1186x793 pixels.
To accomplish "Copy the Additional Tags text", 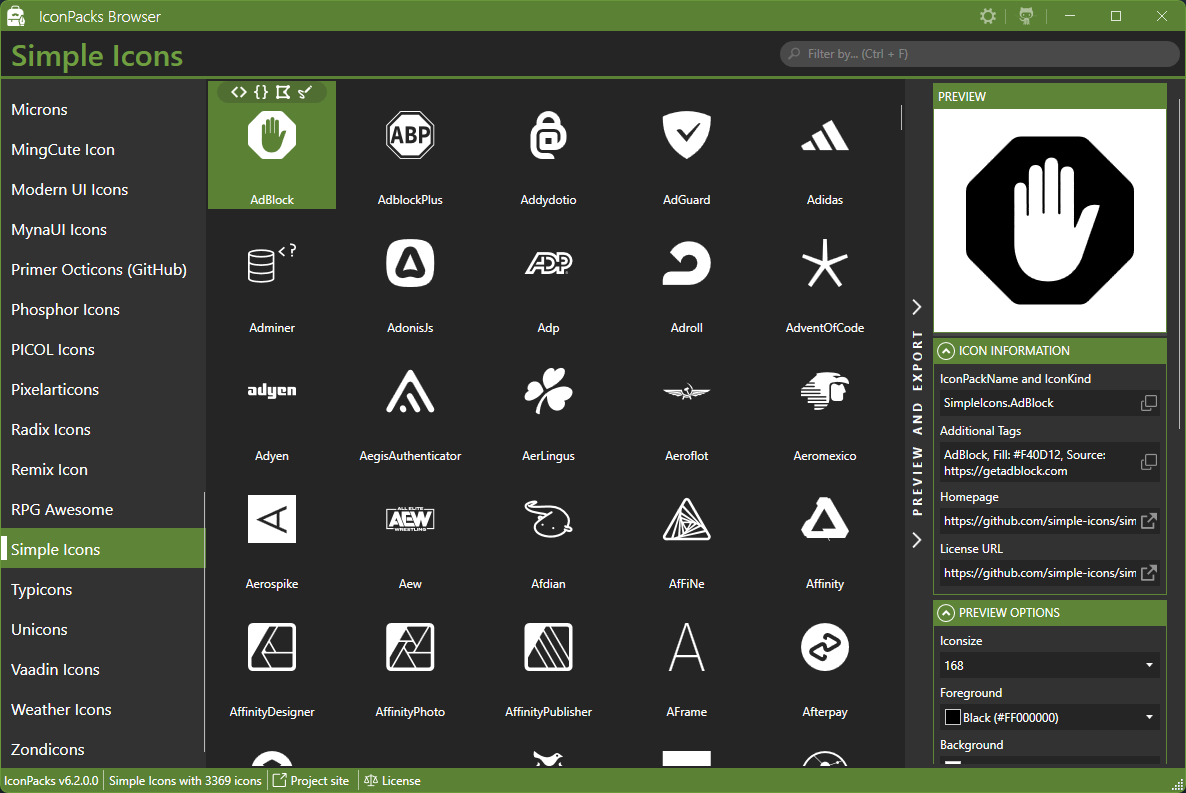I will (x=1148, y=462).
